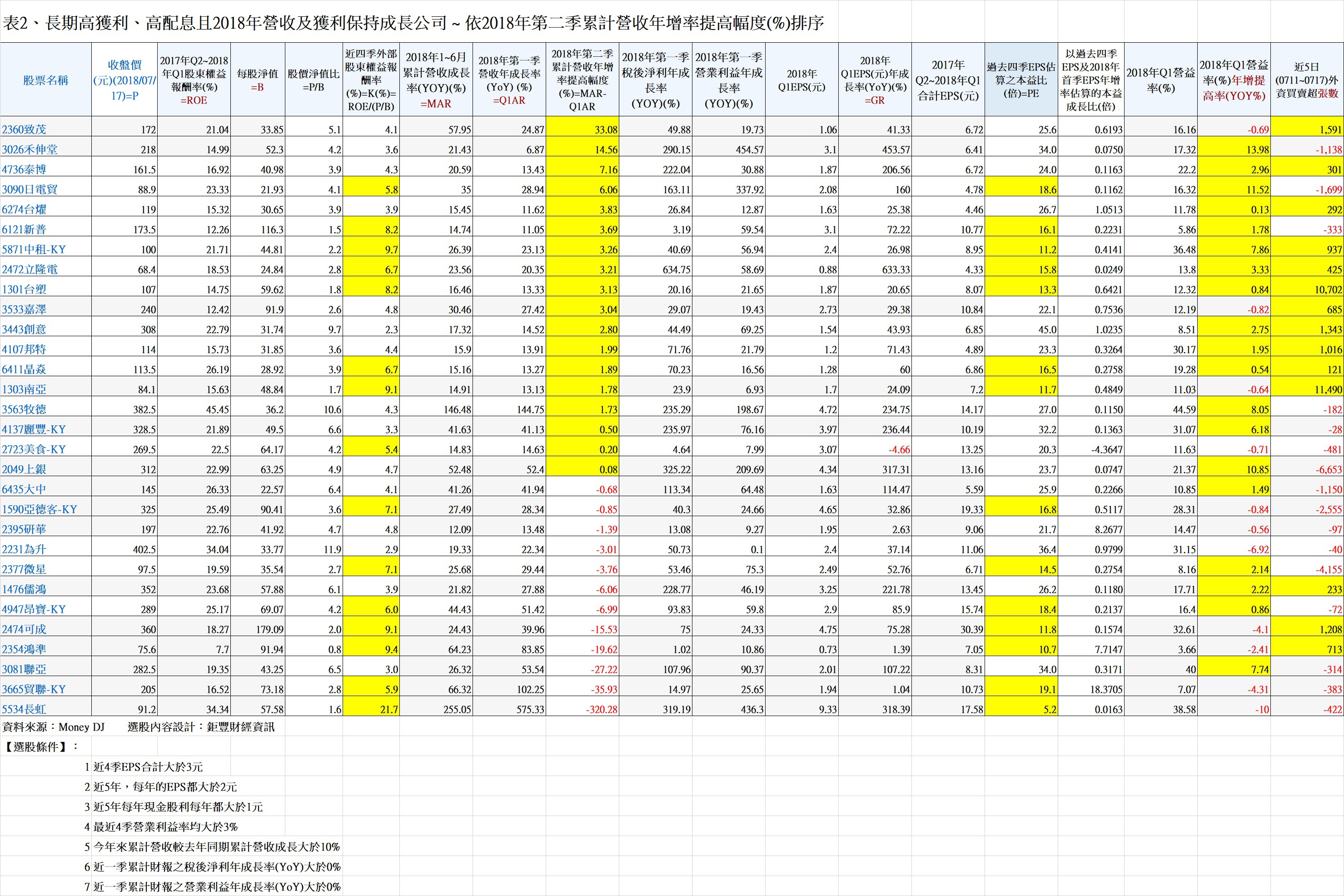Select the 4736泰博 row name
Screen dimensions: 1344x896
point(24,170)
